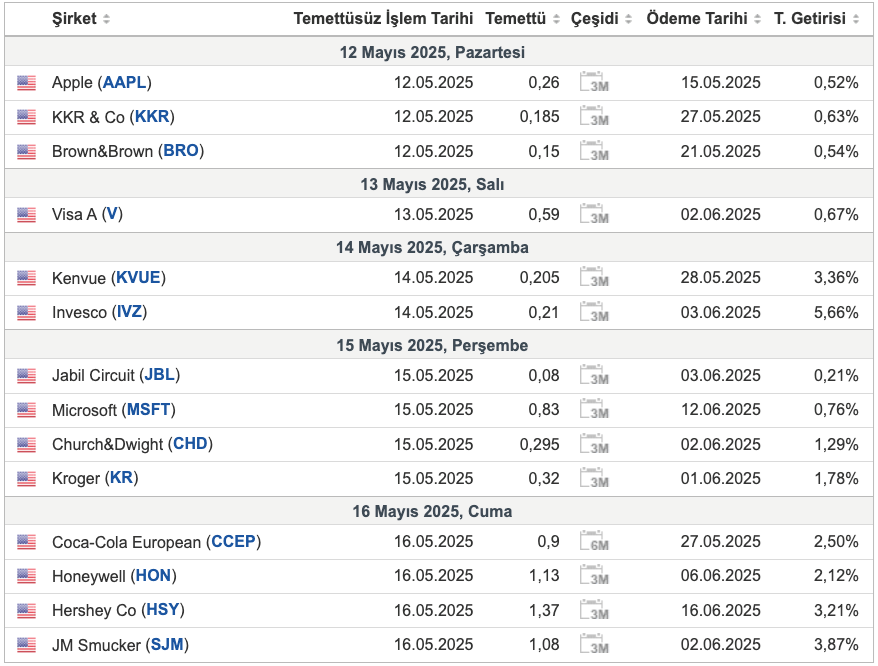
Task: Click the Temettüsüz İşlem Tarihi column header
Action: click(x=384, y=18)
